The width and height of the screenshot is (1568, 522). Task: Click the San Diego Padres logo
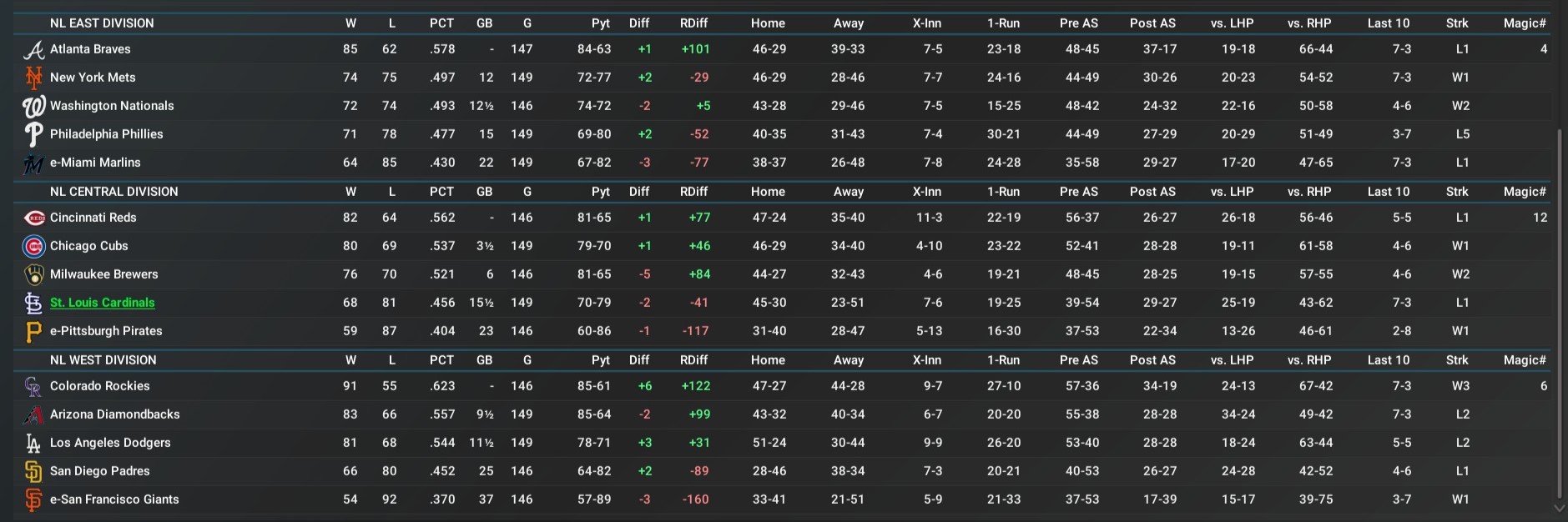click(x=33, y=471)
